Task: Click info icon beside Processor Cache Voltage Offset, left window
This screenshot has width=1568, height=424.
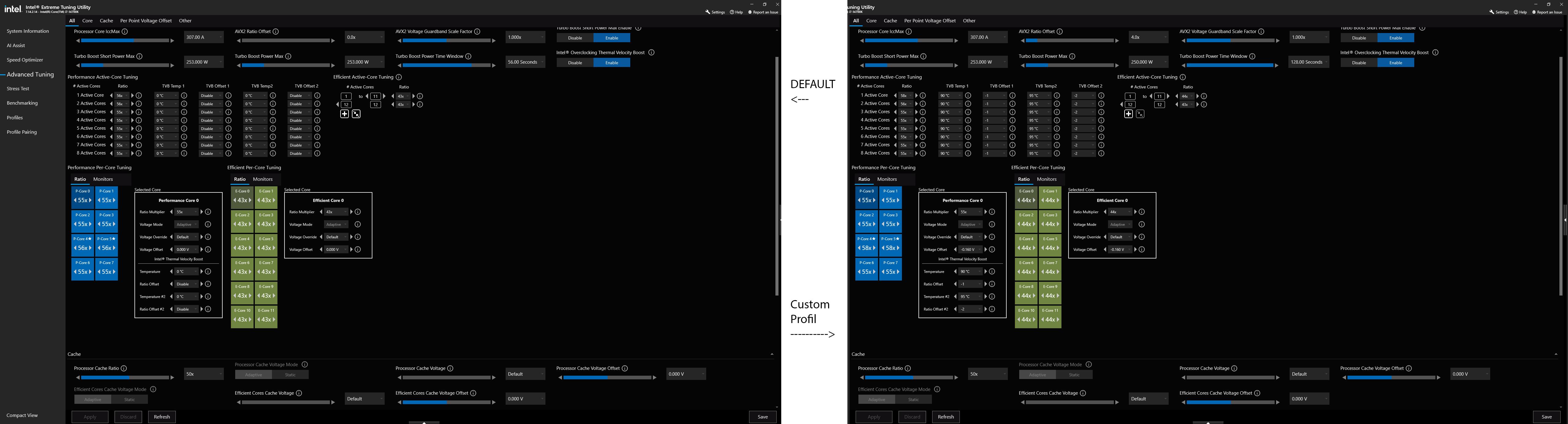Action: coord(624,369)
